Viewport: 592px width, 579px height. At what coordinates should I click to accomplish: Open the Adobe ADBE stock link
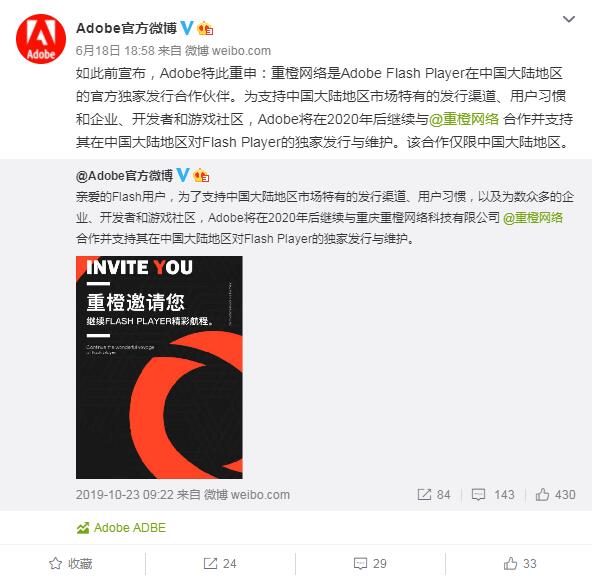pos(121,528)
